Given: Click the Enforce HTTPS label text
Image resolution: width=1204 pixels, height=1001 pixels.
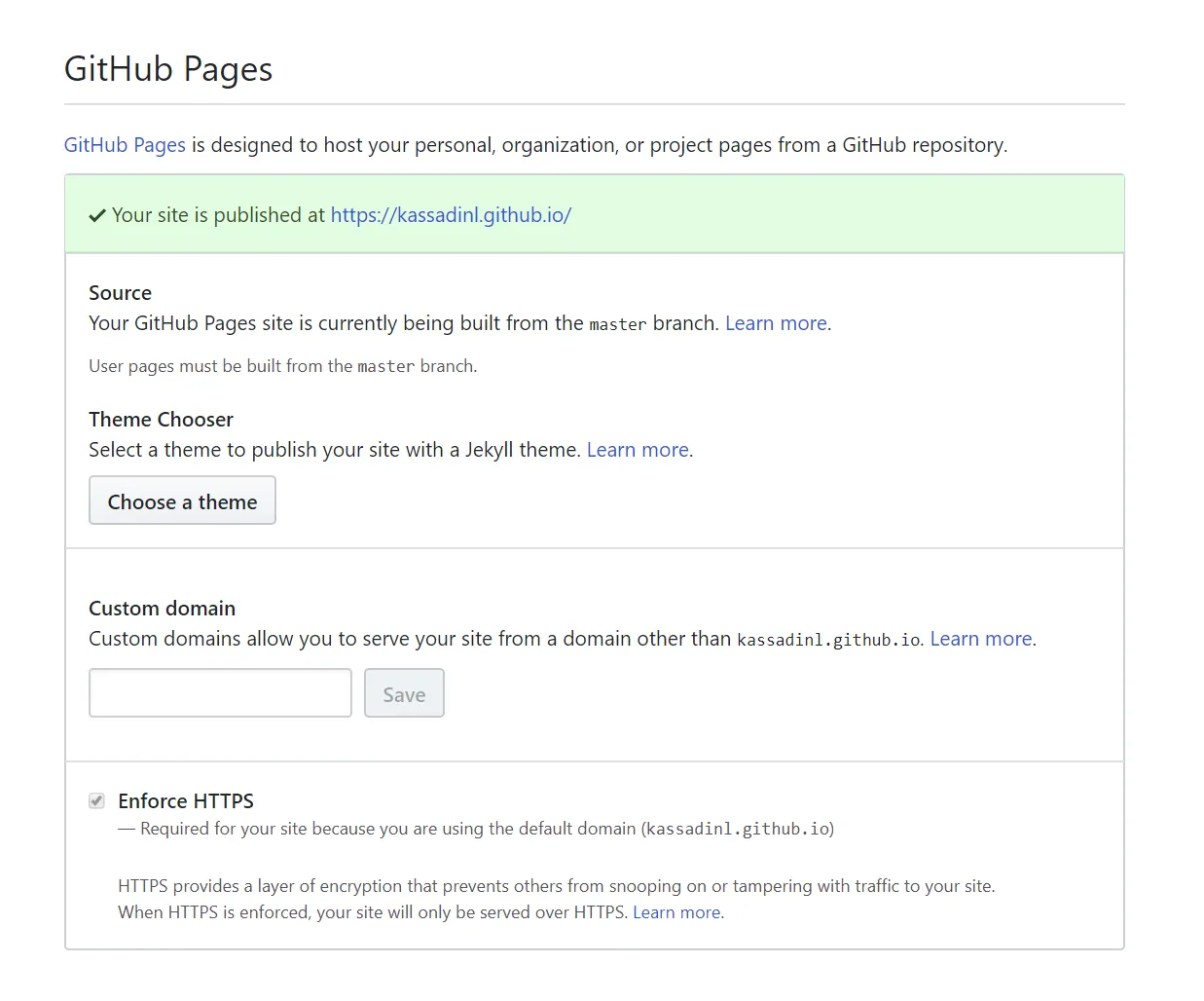Looking at the screenshot, I should tap(186, 800).
